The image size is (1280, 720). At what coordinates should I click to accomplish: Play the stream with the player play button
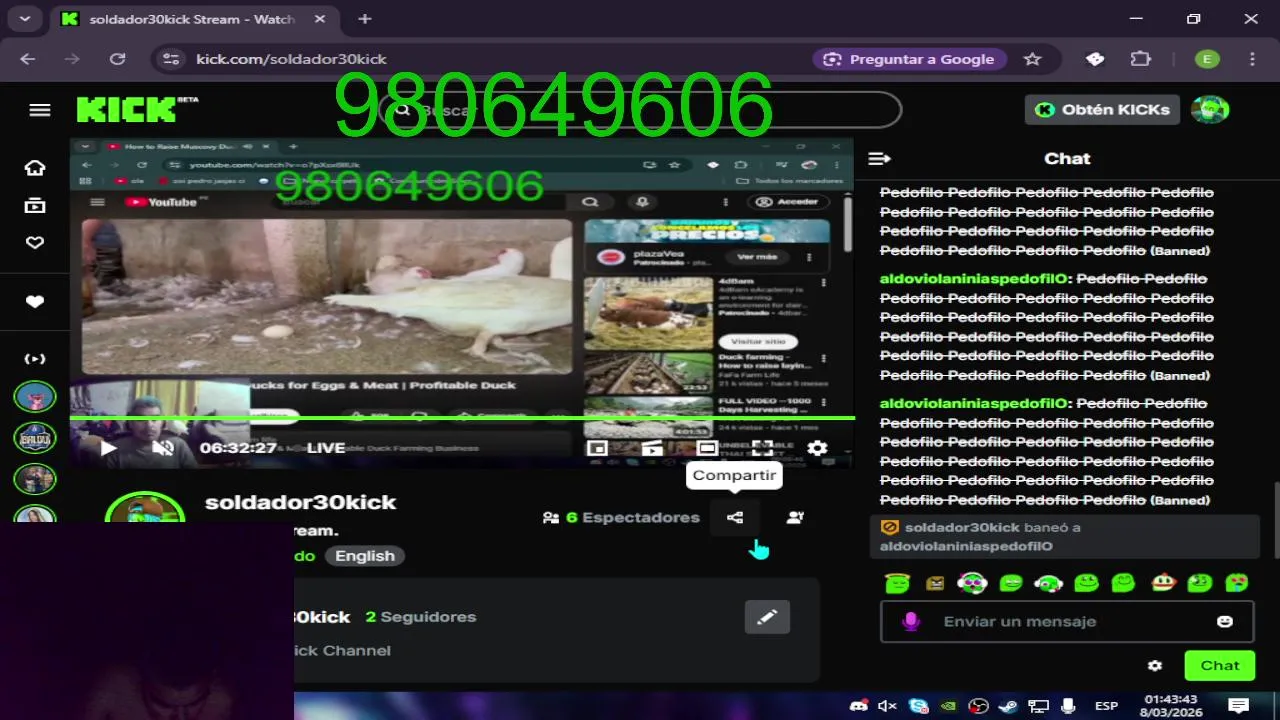coord(109,448)
